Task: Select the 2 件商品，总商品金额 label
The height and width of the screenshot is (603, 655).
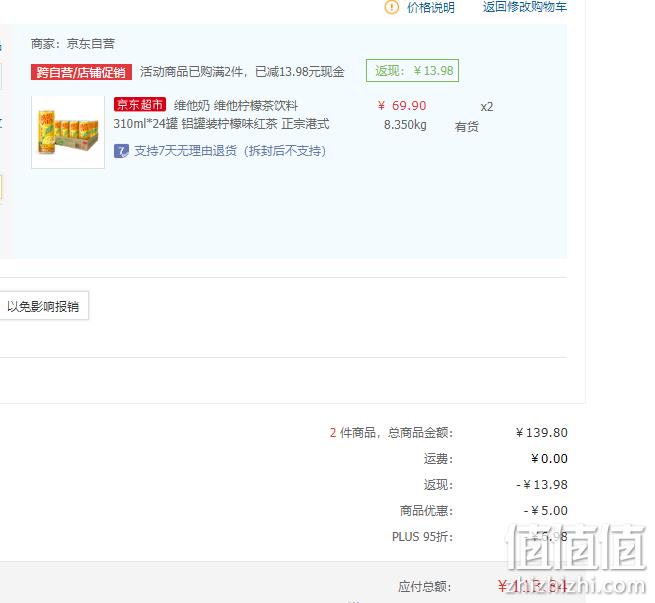Action: pyautogui.click(x=391, y=433)
